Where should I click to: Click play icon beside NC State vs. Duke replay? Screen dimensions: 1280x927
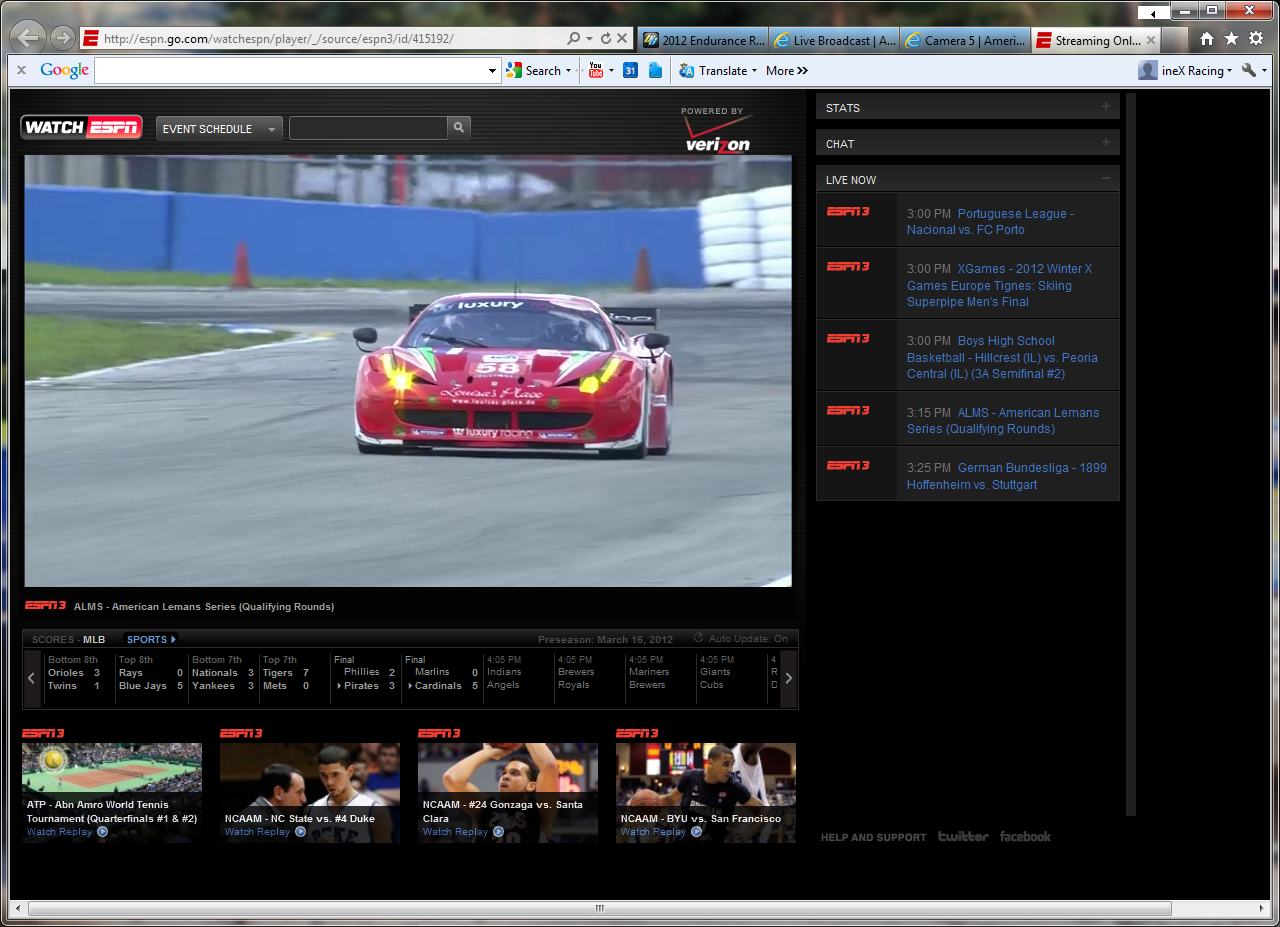(301, 832)
